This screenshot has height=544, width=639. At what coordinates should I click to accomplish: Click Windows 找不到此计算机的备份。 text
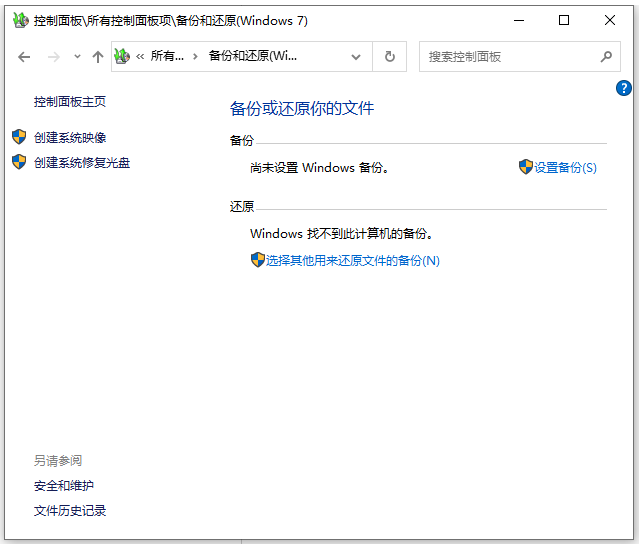pos(341,233)
